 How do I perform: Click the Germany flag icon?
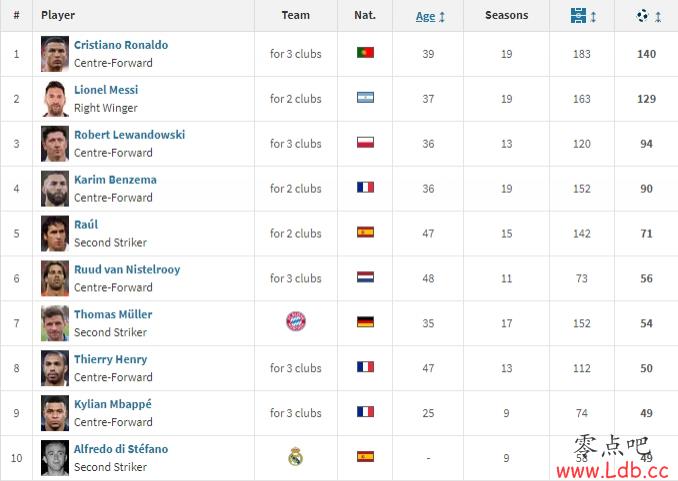(365, 322)
